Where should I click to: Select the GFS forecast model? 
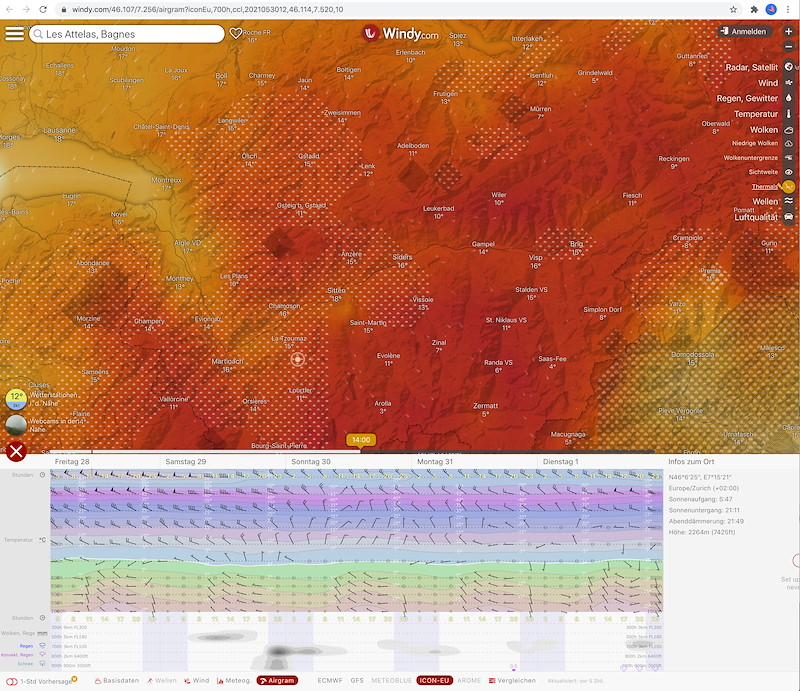[357, 681]
